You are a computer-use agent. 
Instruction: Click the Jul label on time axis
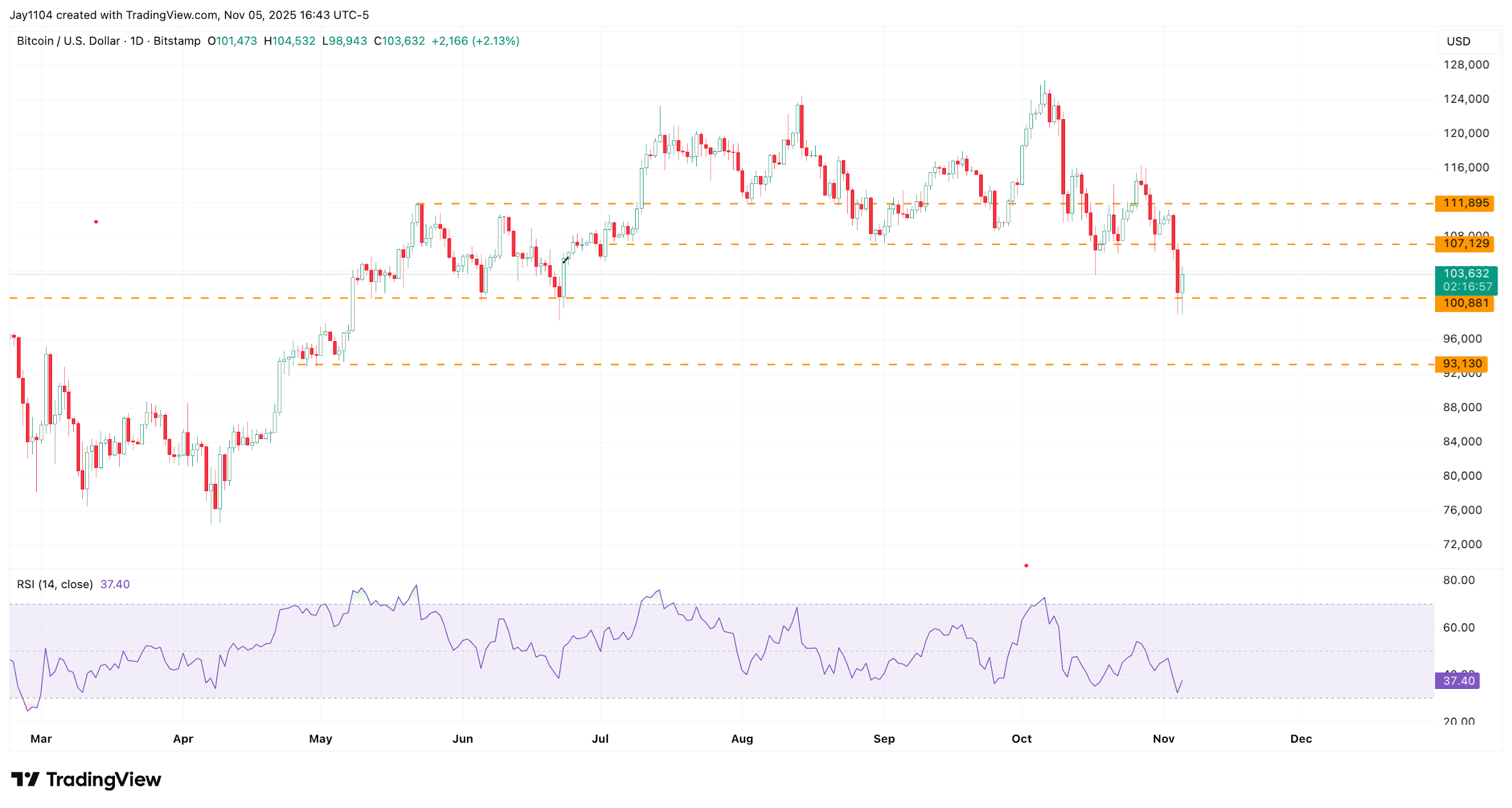(x=600, y=739)
